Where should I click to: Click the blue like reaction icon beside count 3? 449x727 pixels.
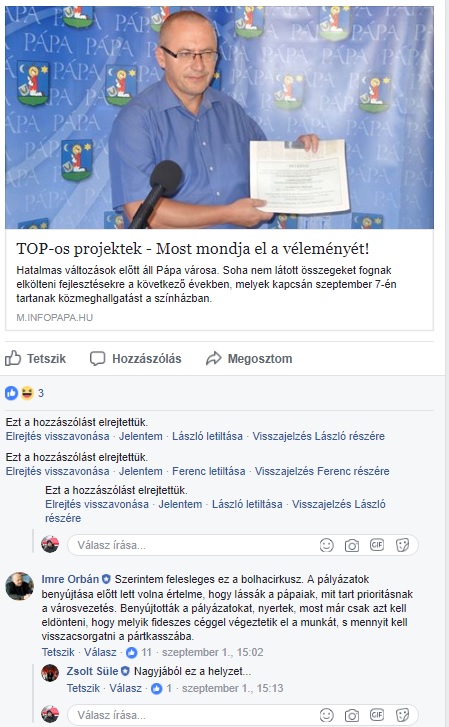[x=12, y=393]
